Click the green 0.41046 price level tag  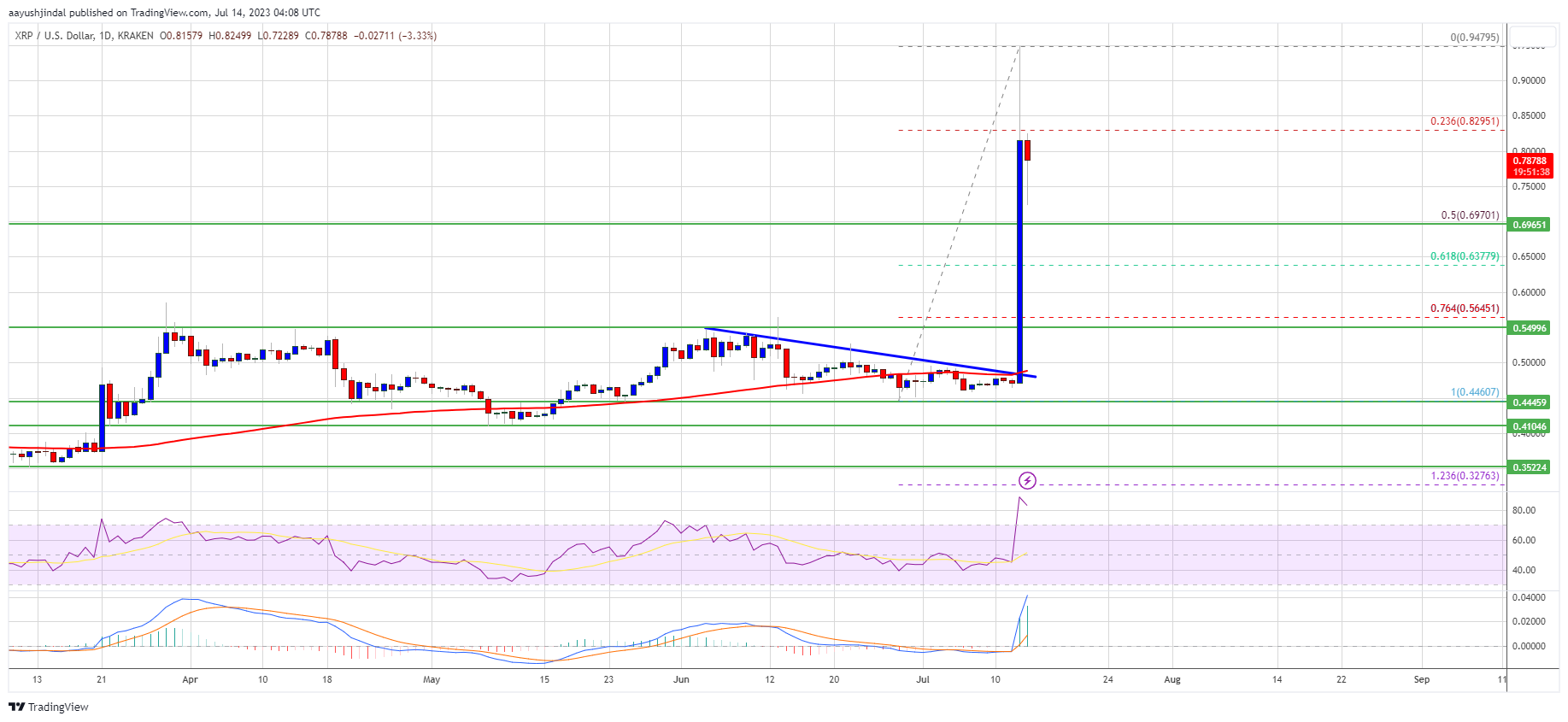coord(1530,426)
